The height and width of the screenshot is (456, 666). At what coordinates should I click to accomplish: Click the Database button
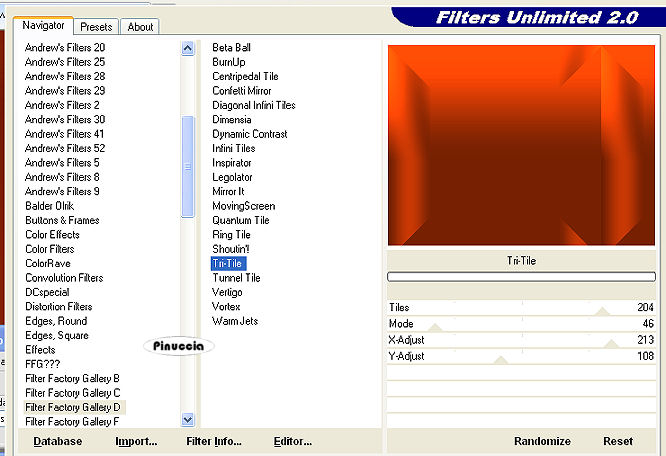point(58,442)
